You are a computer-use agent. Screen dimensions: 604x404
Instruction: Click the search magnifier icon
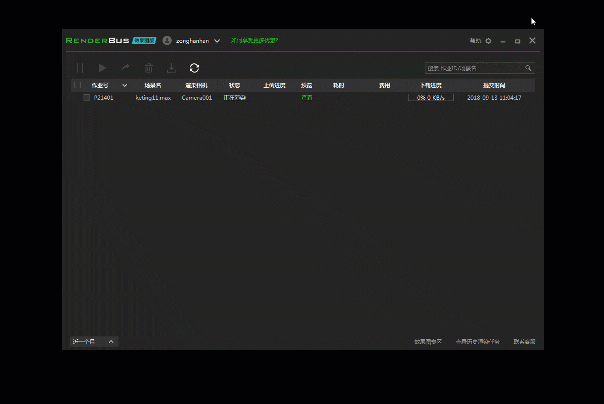(x=528, y=68)
